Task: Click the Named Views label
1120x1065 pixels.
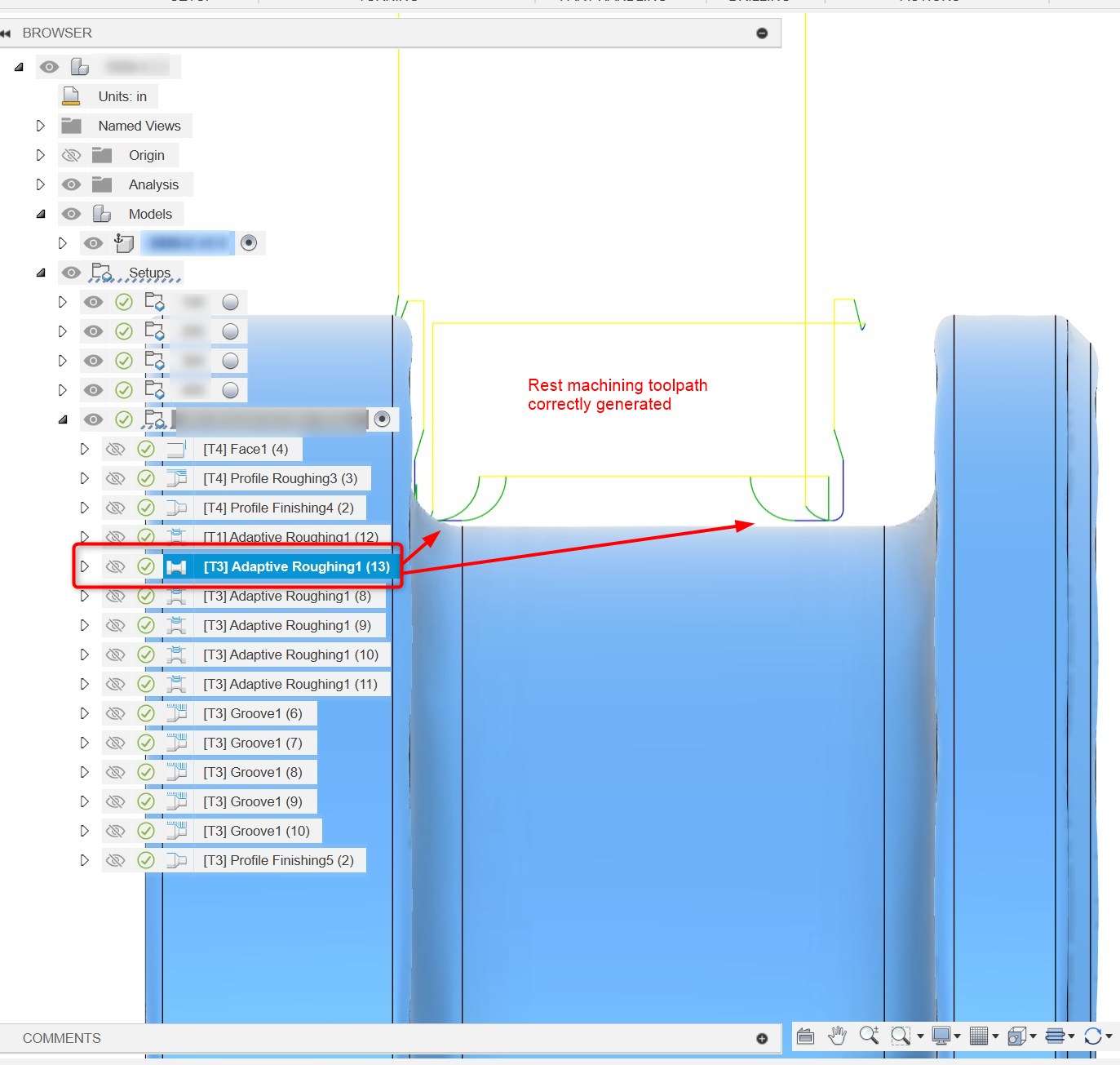Action: pyautogui.click(x=139, y=126)
